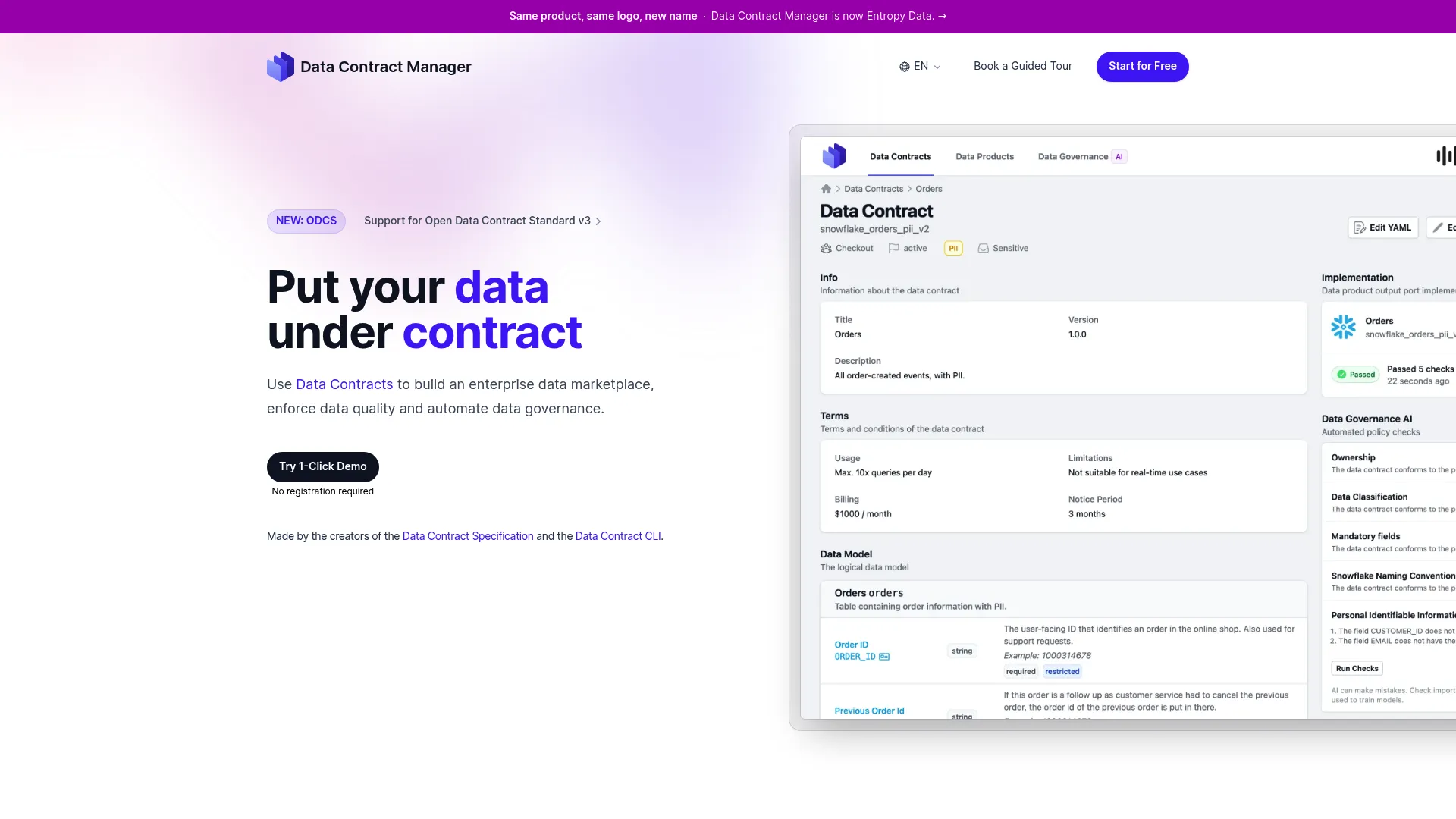
Task: Click the green Passed status badge
Action: pyautogui.click(x=1355, y=375)
